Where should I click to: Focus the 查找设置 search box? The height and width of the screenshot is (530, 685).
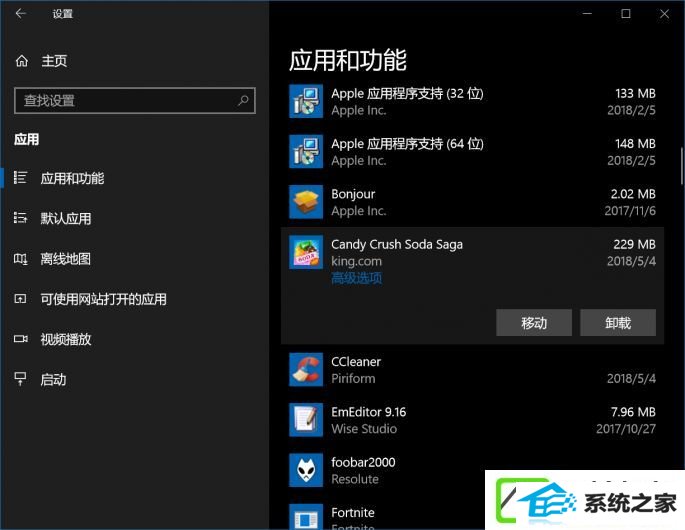[135, 100]
